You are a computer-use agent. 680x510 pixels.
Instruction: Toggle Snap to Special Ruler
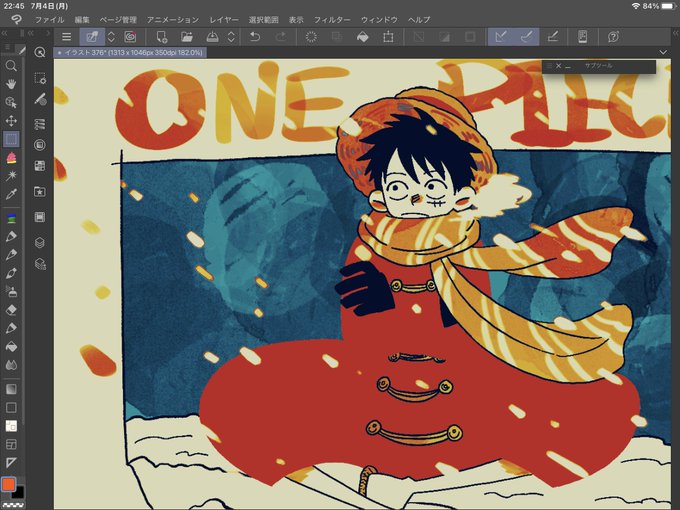pos(526,37)
